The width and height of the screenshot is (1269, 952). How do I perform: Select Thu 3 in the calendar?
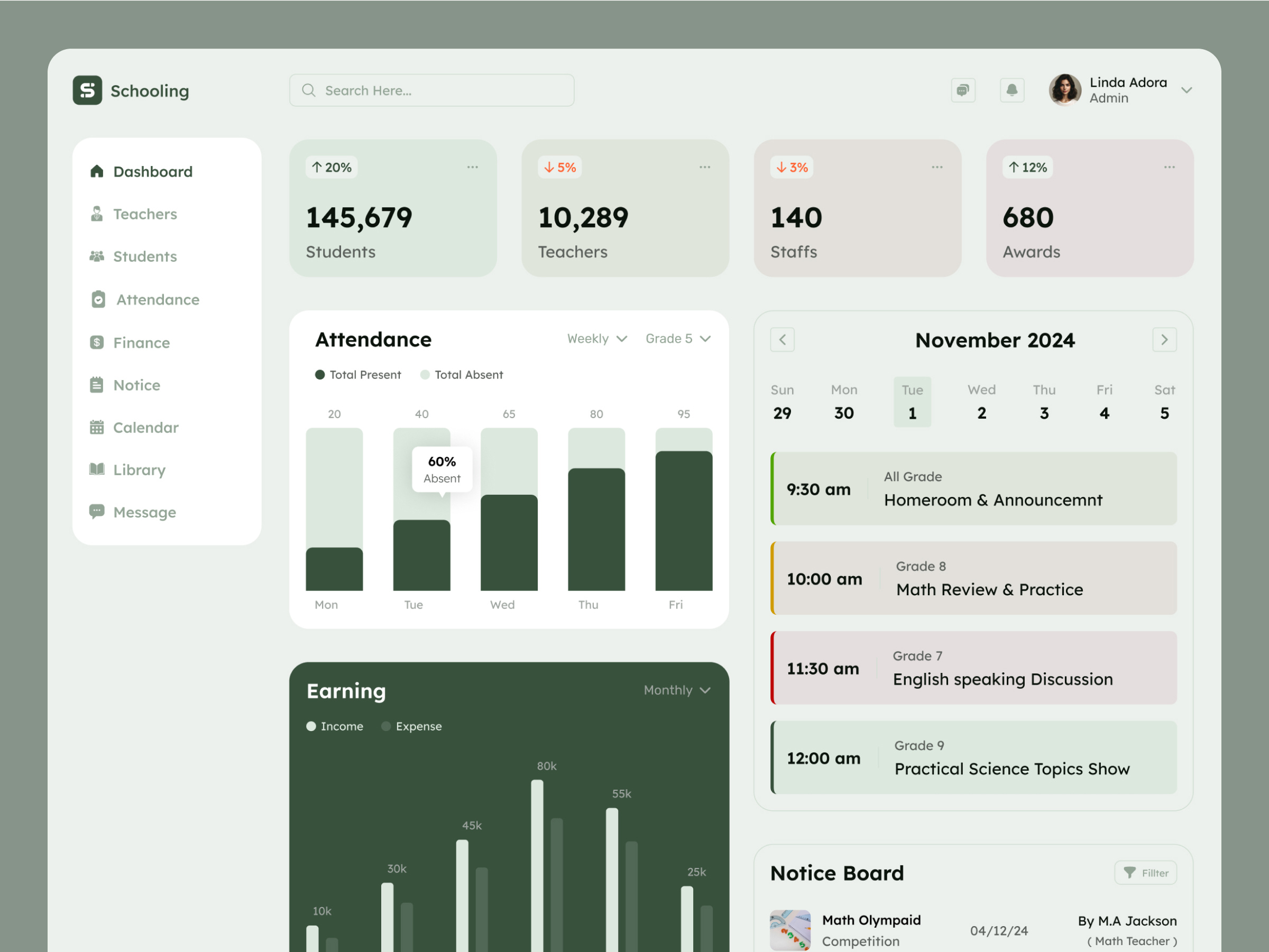pos(1044,402)
